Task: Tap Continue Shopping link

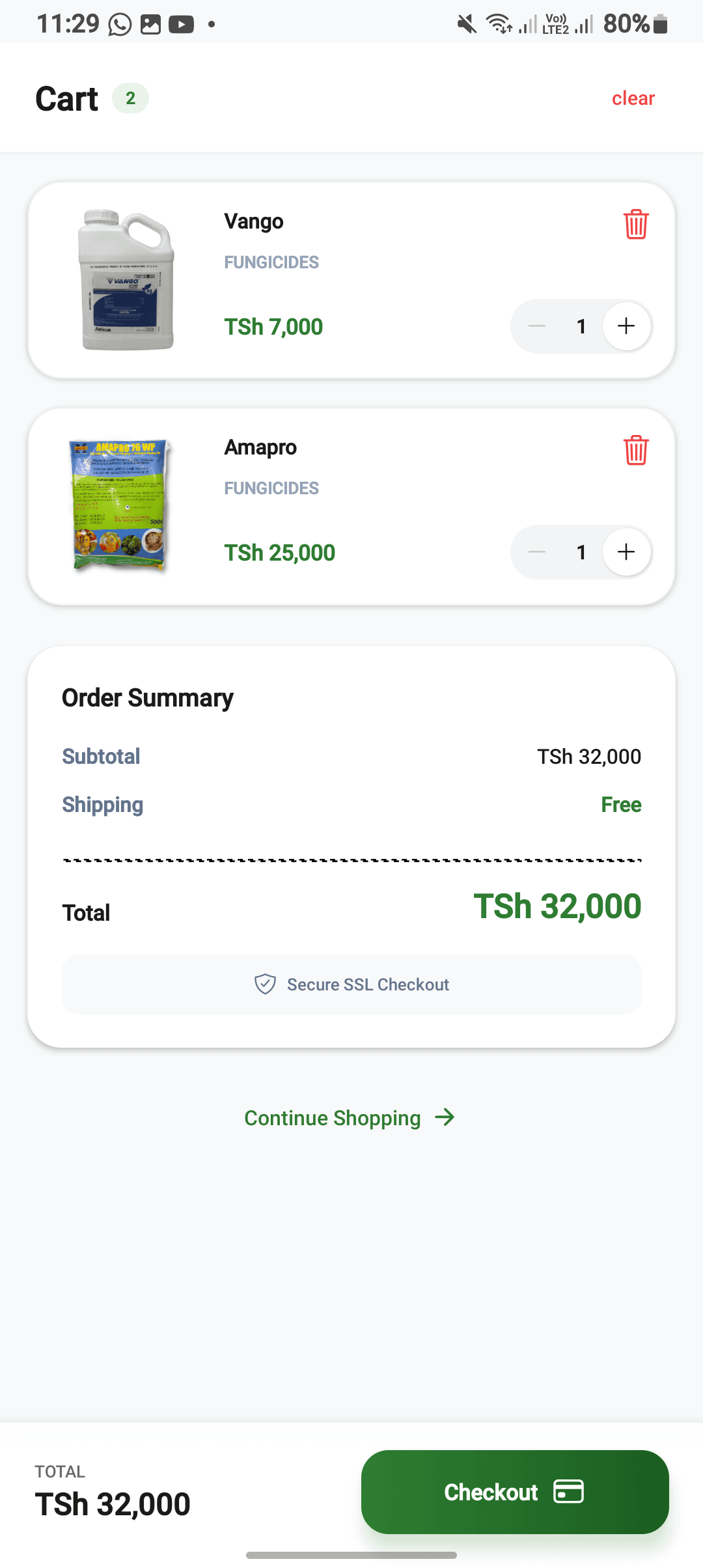Action: pos(332,1118)
